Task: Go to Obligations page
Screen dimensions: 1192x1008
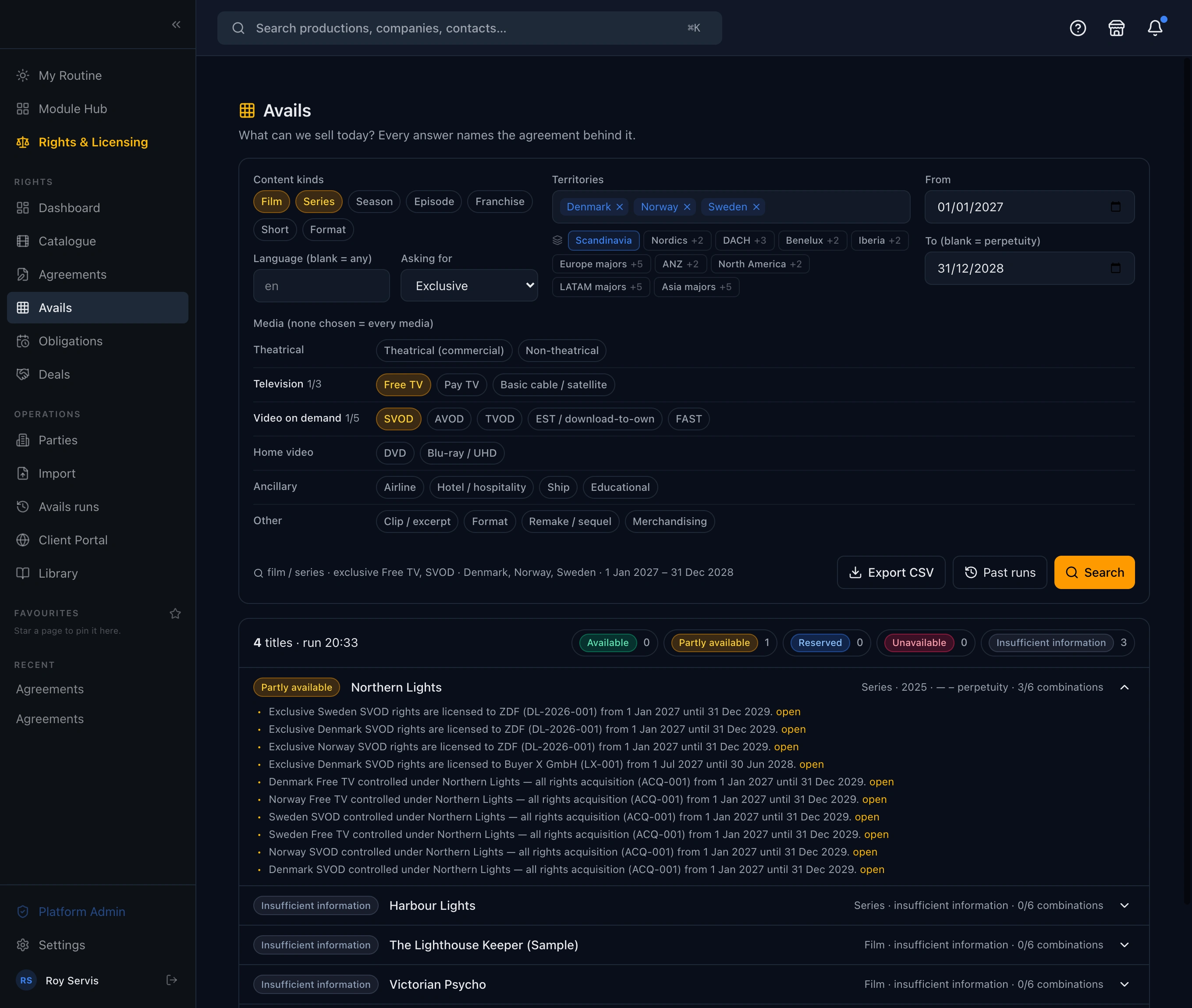Action: 97,341
